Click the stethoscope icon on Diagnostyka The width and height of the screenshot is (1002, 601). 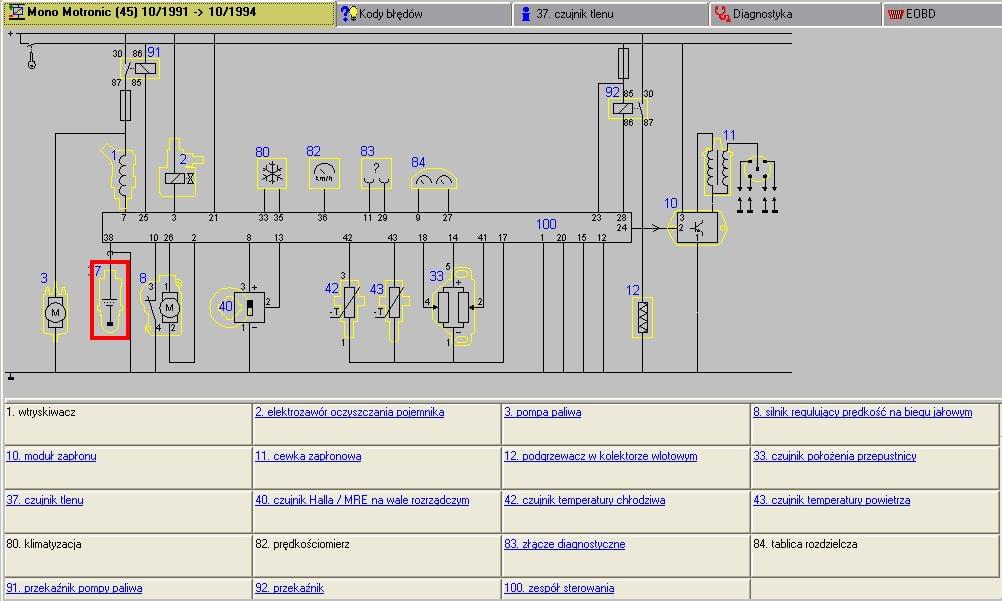click(722, 14)
